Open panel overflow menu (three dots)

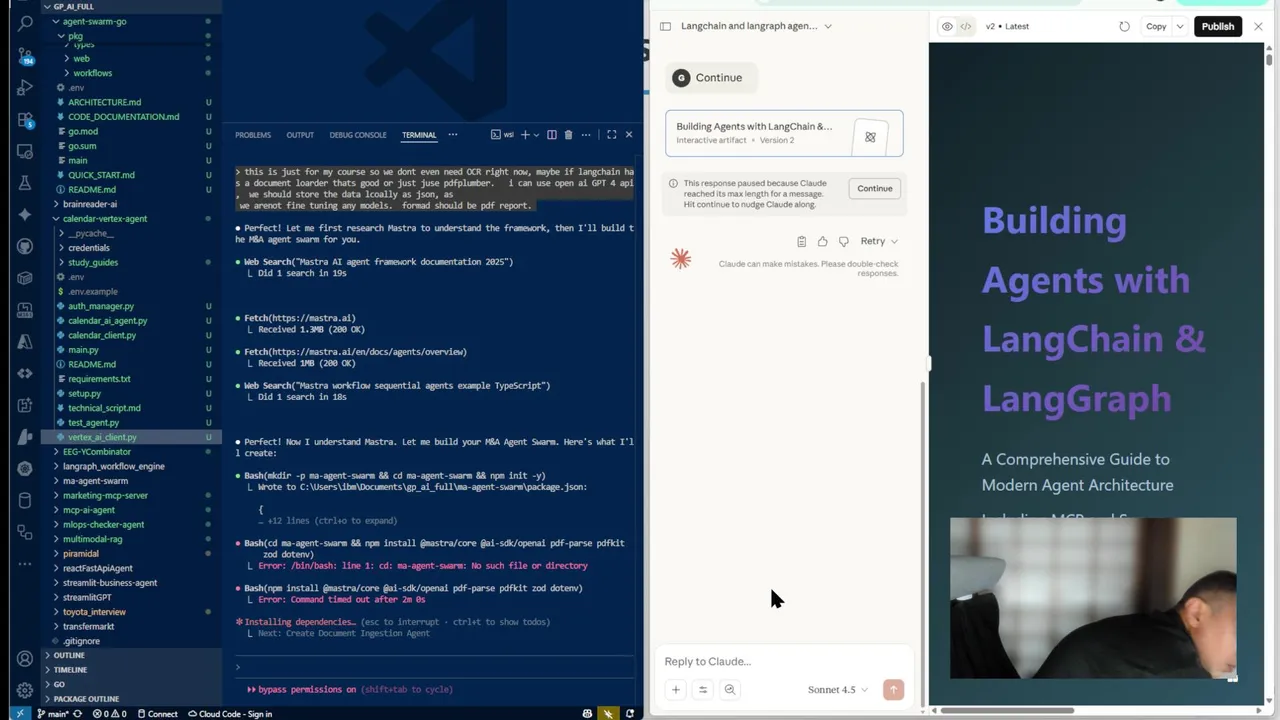452,135
